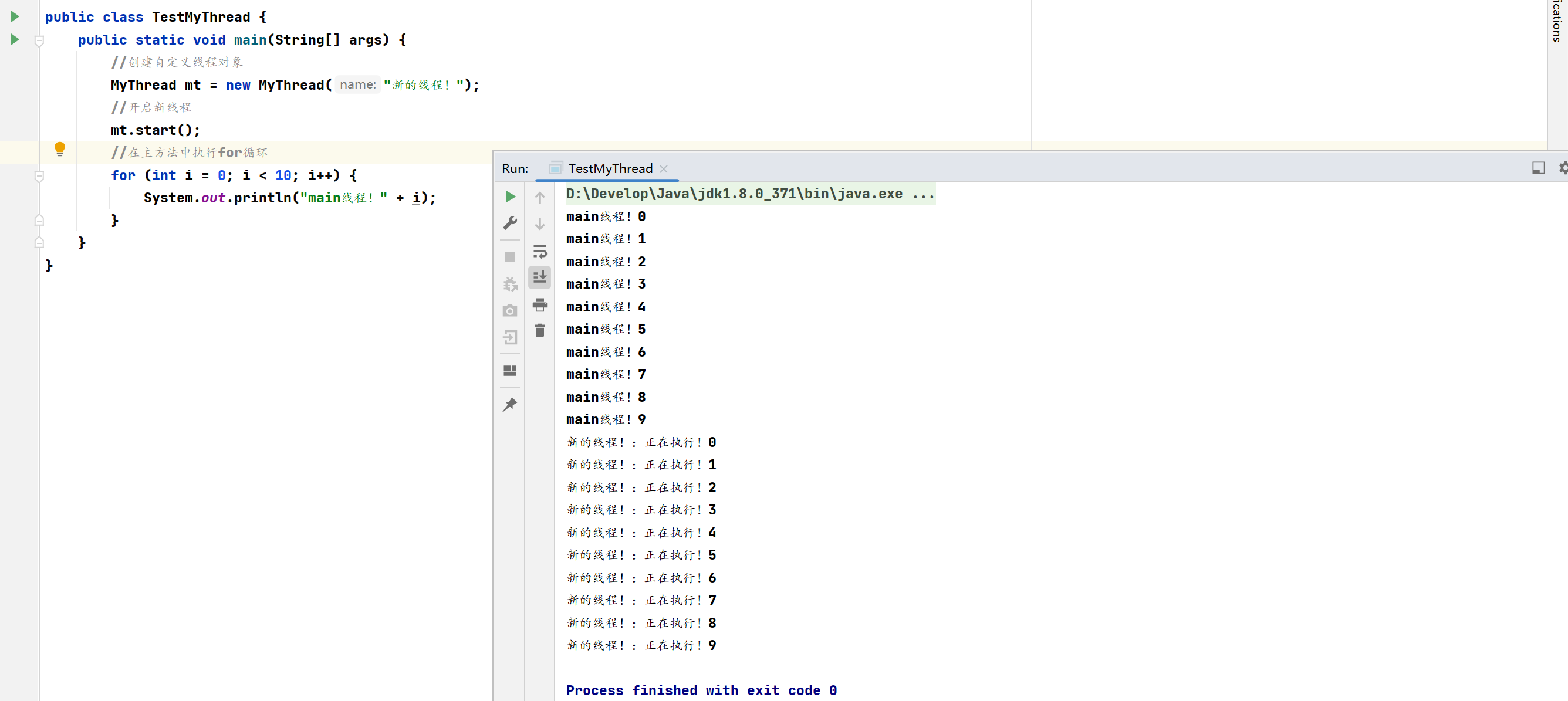Toggle Scroll to End in console toolbar
The width and height of the screenshot is (1568, 701).
(x=540, y=277)
